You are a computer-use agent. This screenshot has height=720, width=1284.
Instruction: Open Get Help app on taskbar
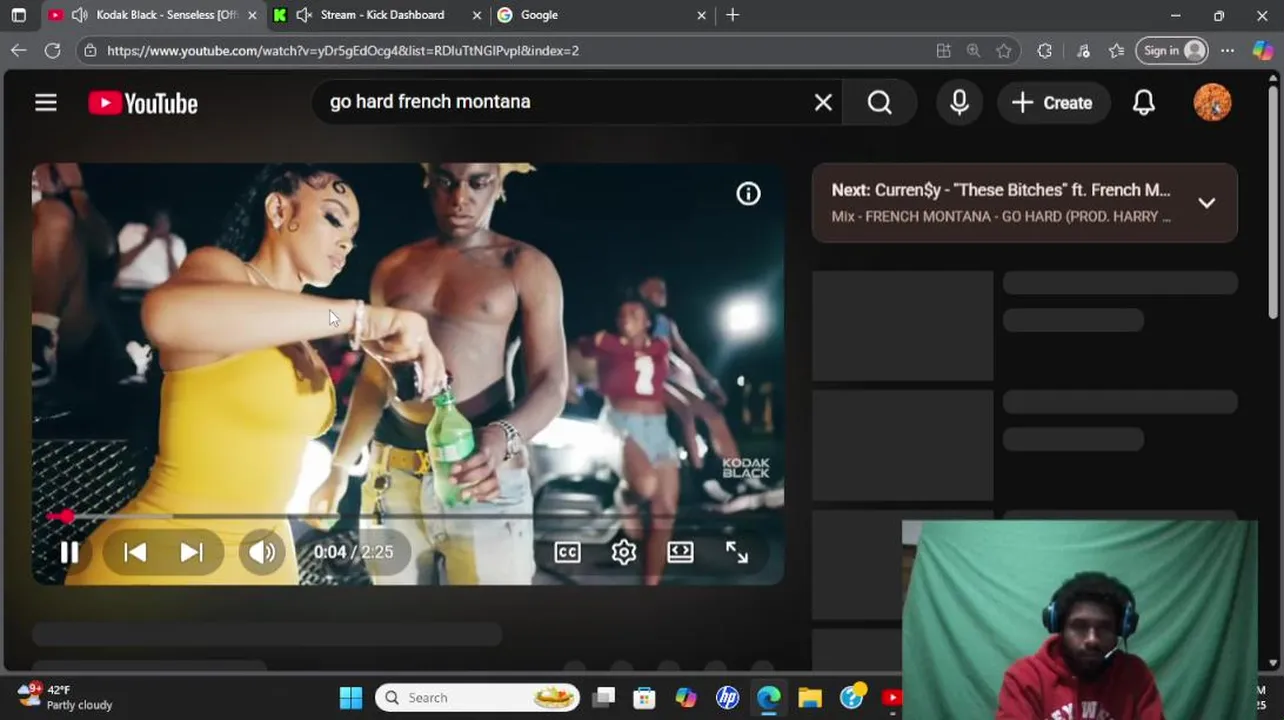(852, 697)
